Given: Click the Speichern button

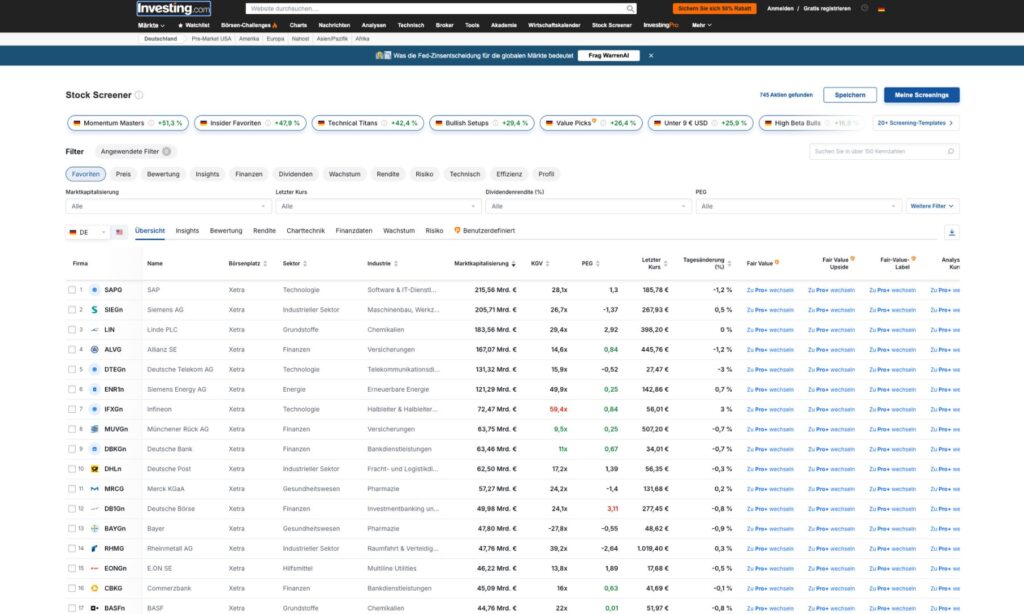Looking at the screenshot, I should [x=850, y=95].
